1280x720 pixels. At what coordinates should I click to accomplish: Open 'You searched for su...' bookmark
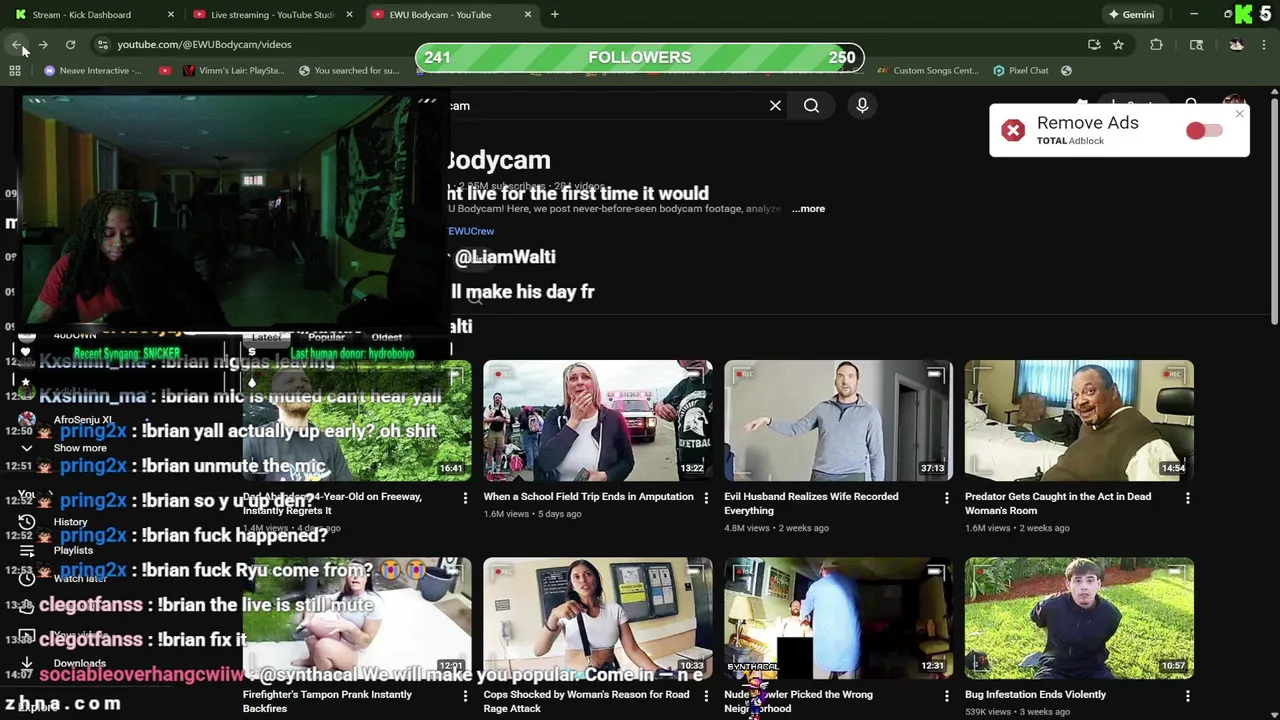349,70
